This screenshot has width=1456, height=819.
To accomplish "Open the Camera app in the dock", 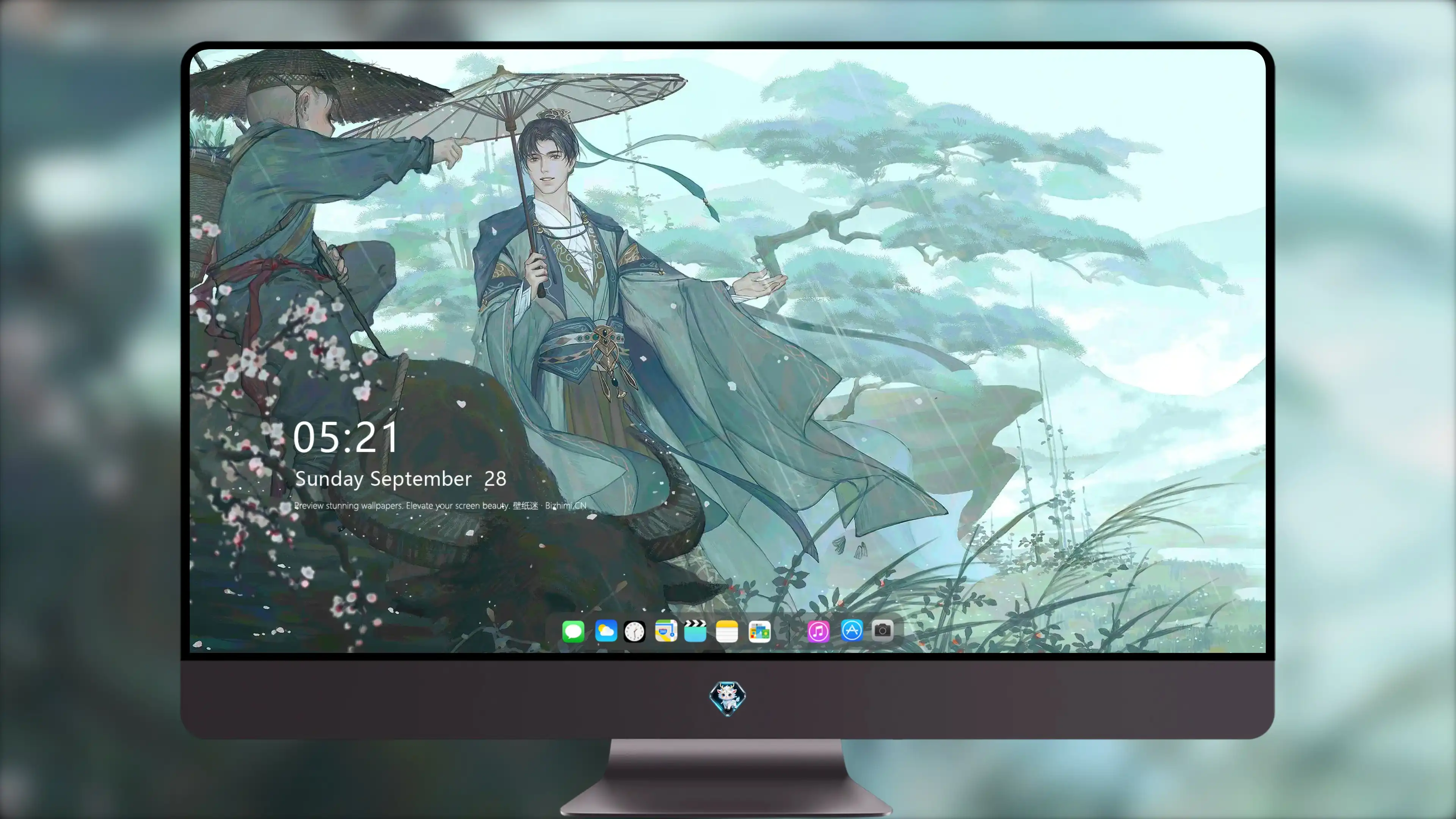I will pyautogui.click(x=882, y=630).
